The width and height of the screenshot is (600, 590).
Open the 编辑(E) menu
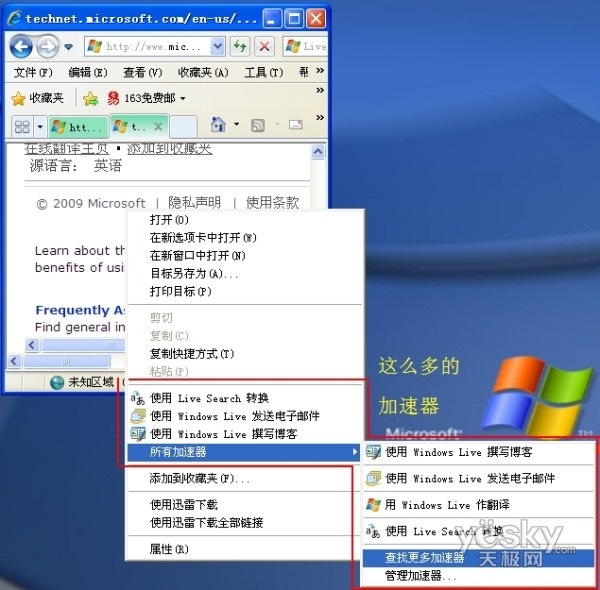click(88, 72)
